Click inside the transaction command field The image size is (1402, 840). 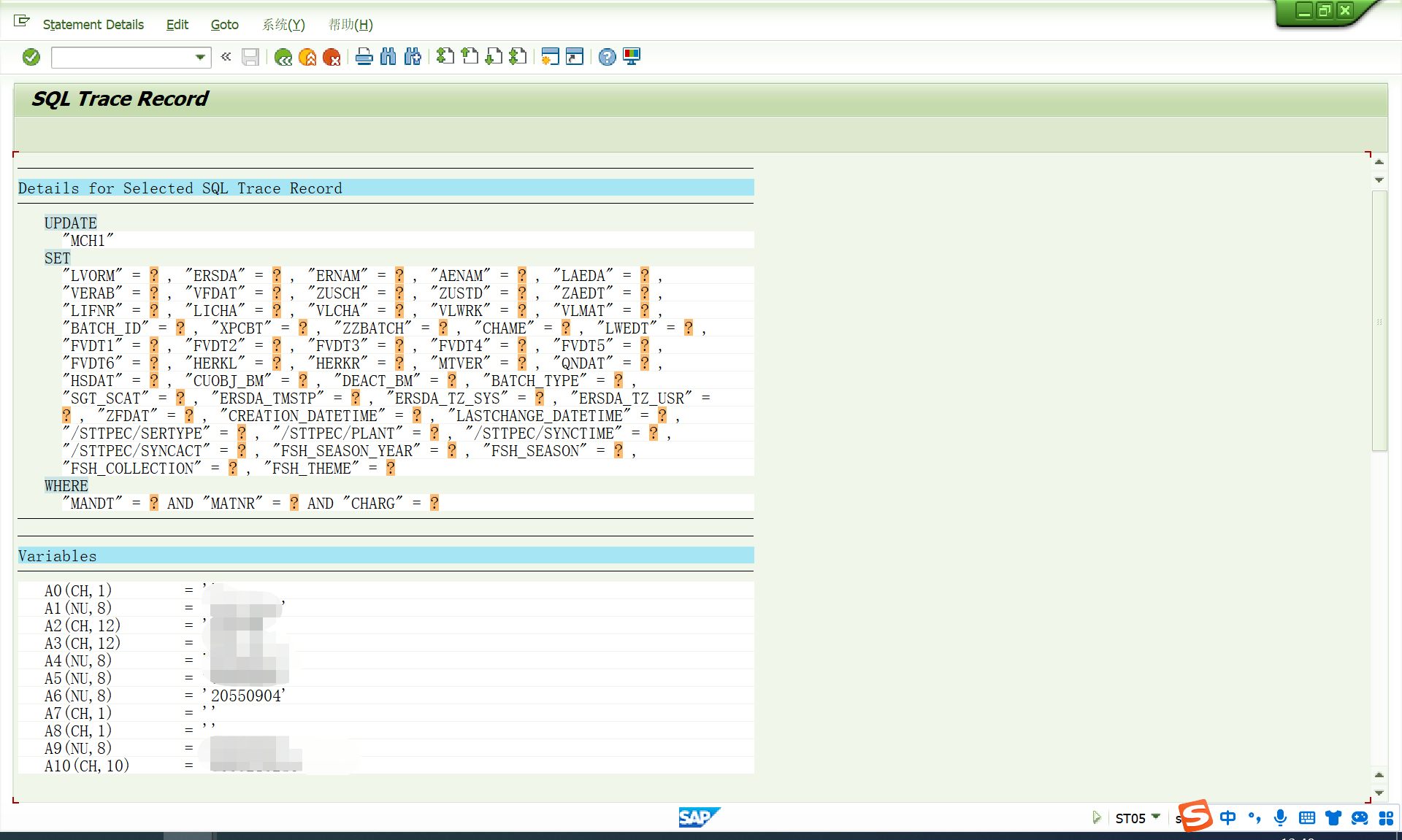click(123, 57)
